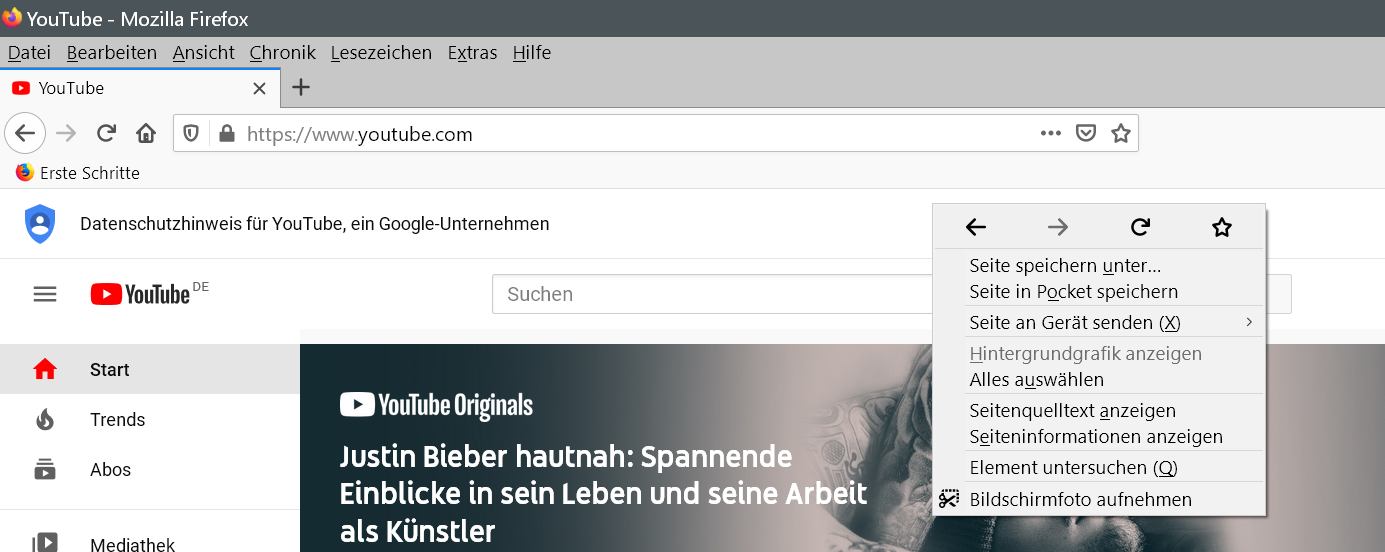
Task: Open the Datei menu
Action: 29,53
